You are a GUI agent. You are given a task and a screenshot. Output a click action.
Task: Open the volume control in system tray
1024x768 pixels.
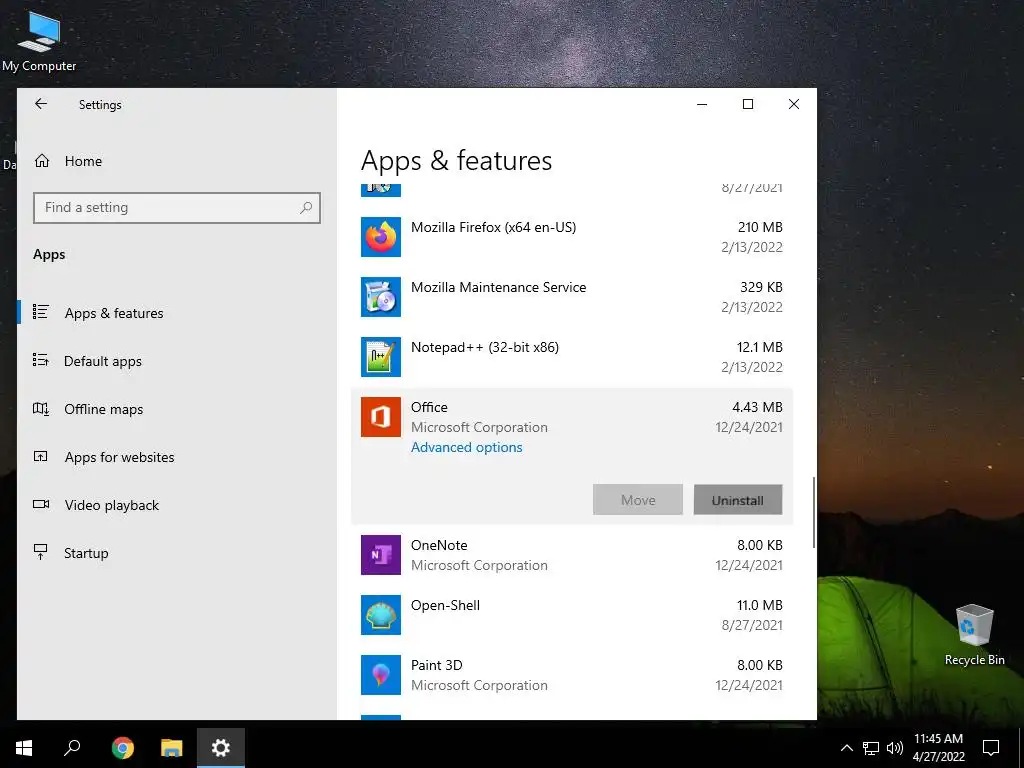[x=895, y=748]
